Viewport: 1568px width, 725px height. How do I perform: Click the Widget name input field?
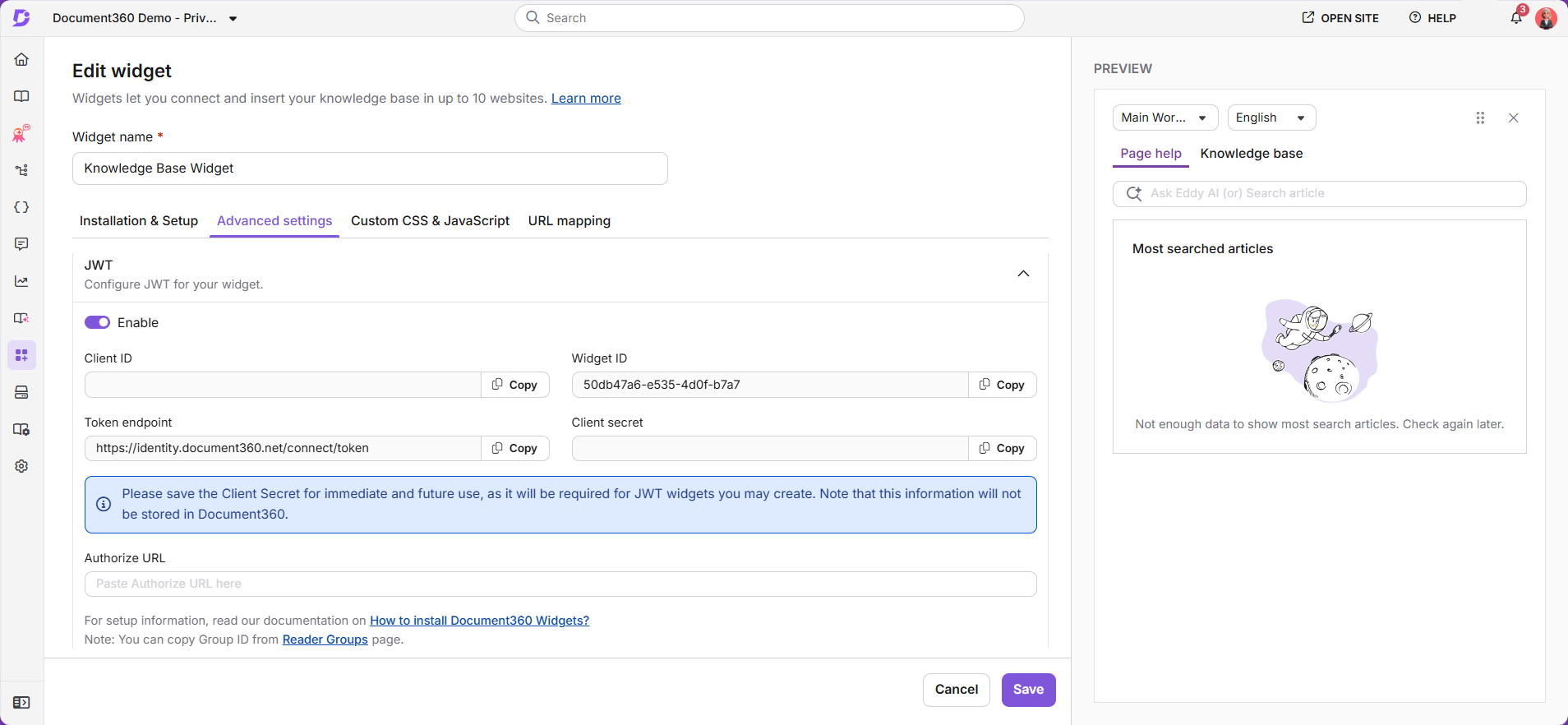(370, 169)
